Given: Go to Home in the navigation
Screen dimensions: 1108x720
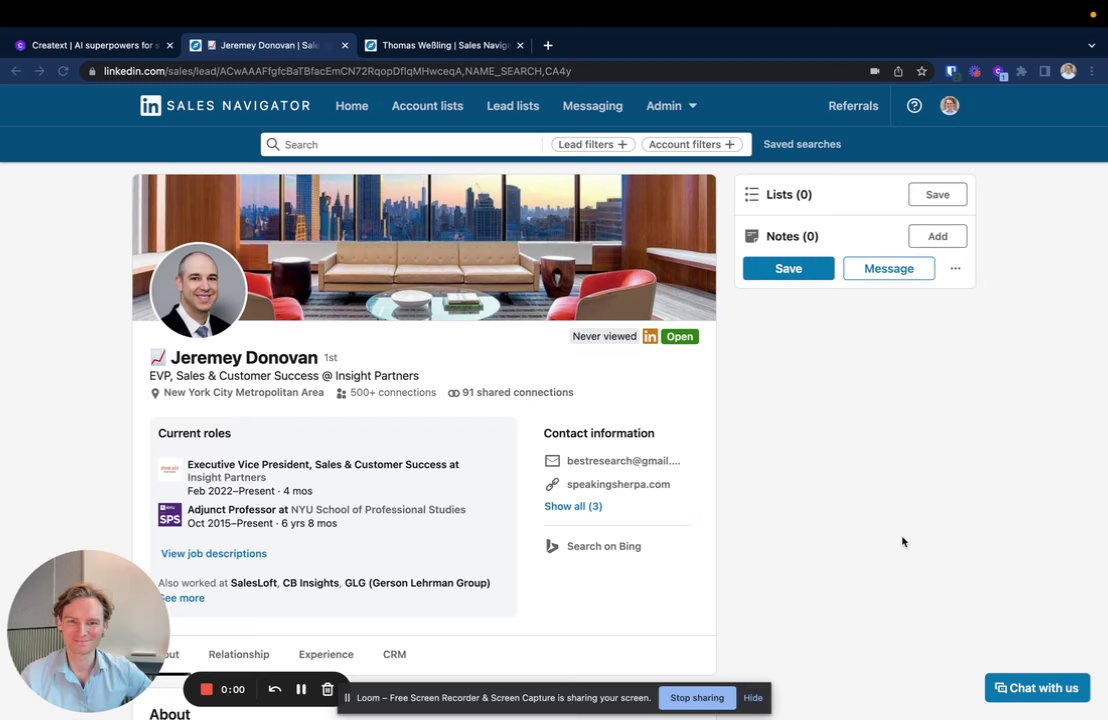Looking at the screenshot, I should [352, 105].
